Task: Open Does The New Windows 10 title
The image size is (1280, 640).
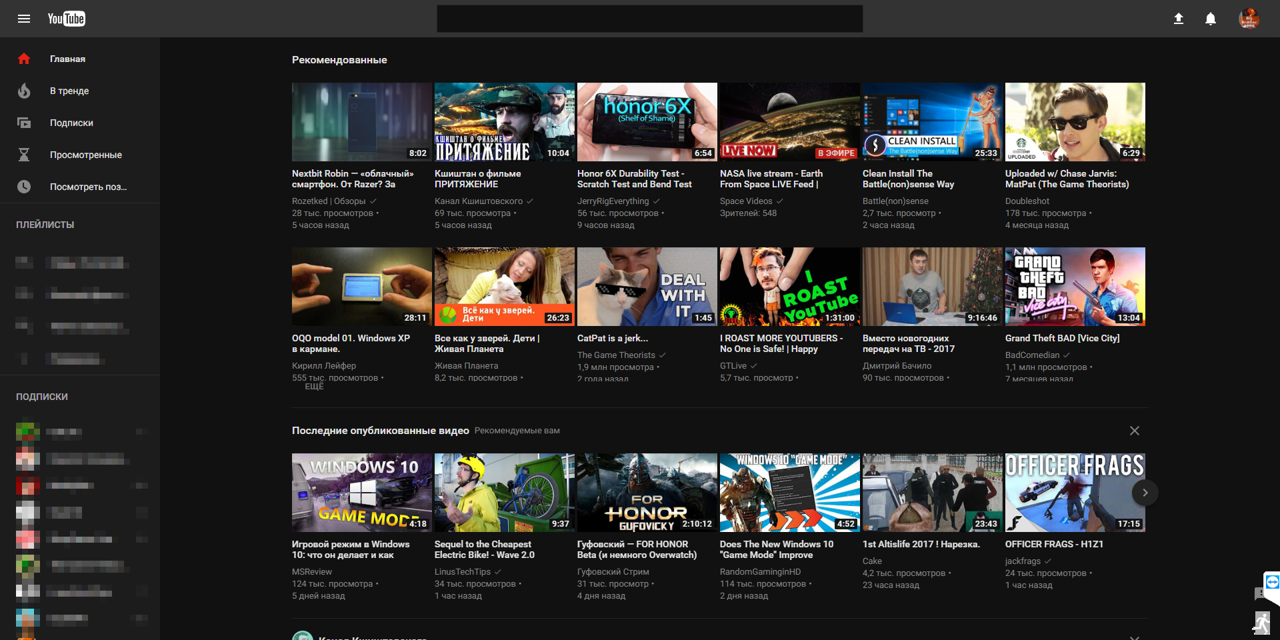Action: [x=777, y=550]
